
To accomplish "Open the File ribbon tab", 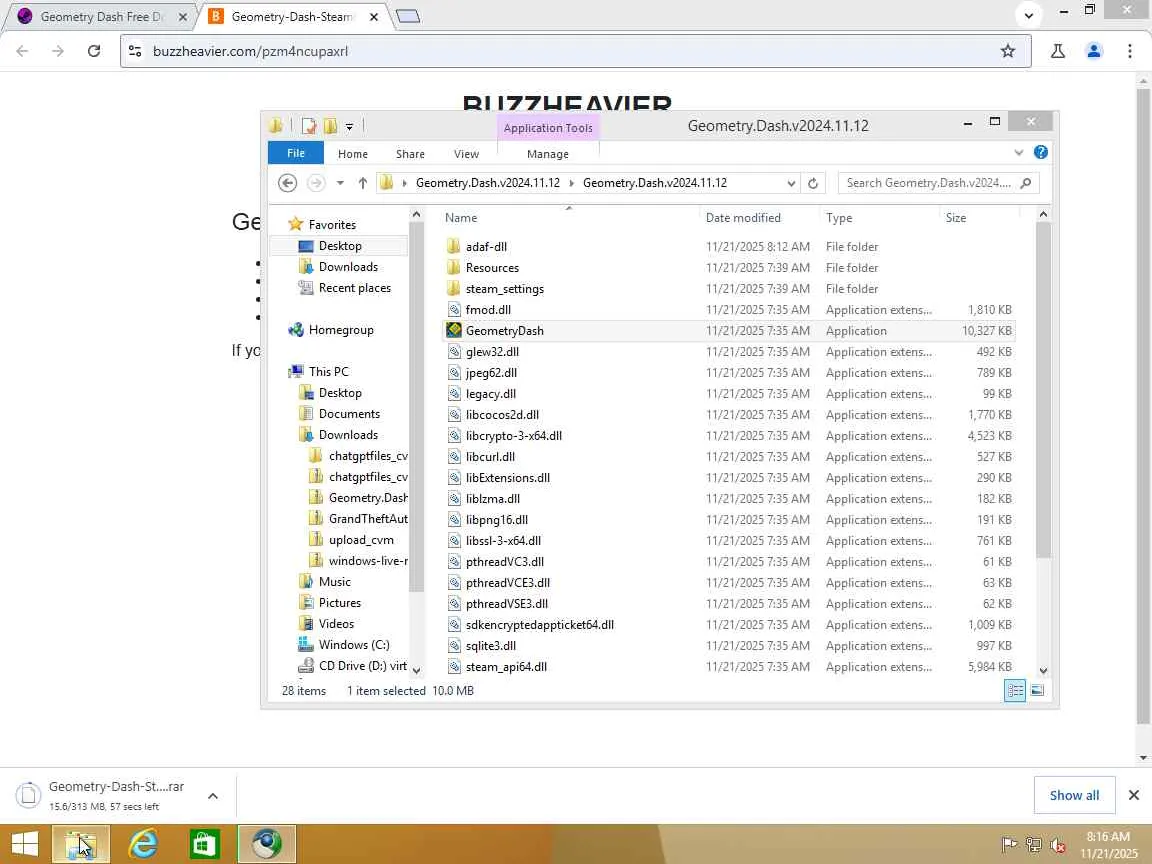I will tap(296, 153).
